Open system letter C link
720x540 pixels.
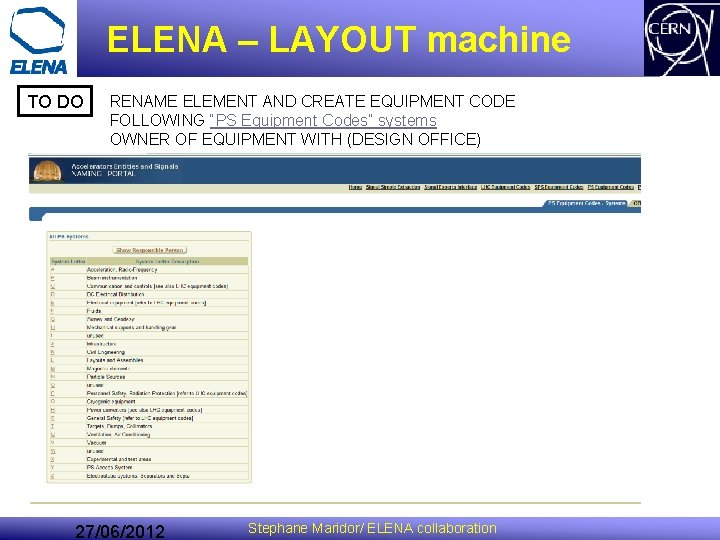52,286
